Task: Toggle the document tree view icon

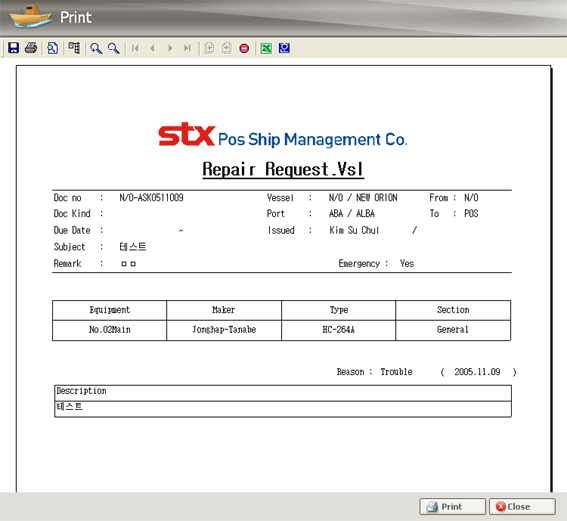Action: [74, 48]
